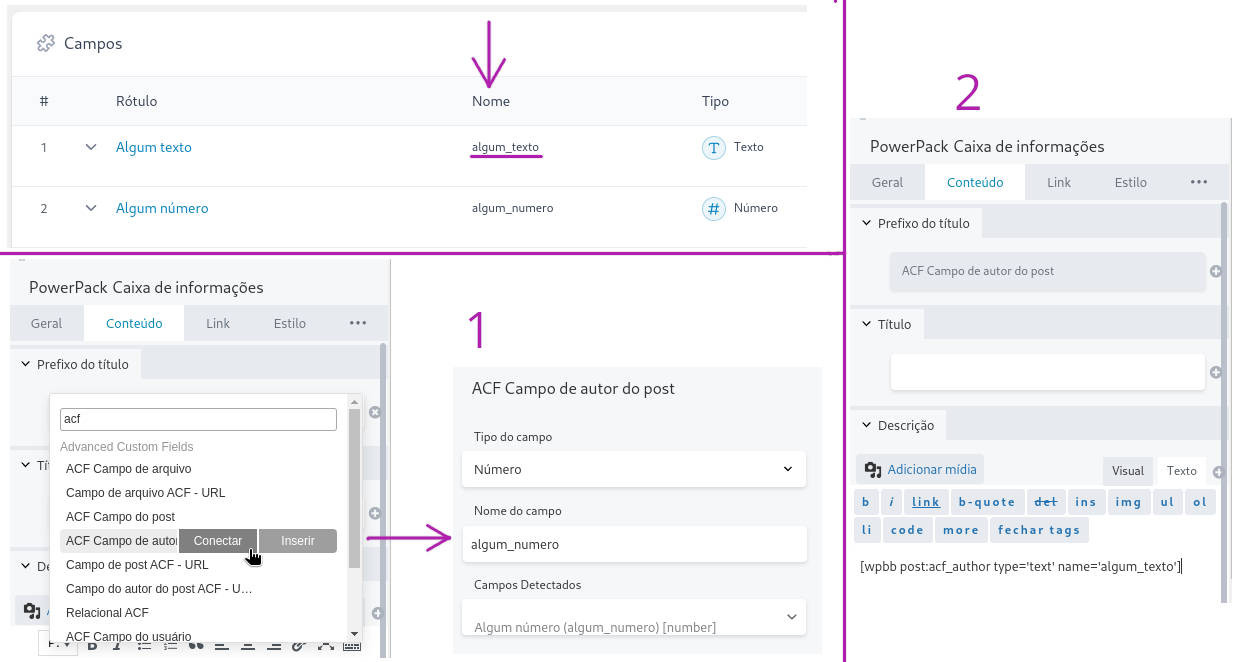Open the Algum número field link
Viewport: 1242px width, 662px height.
pos(162,208)
